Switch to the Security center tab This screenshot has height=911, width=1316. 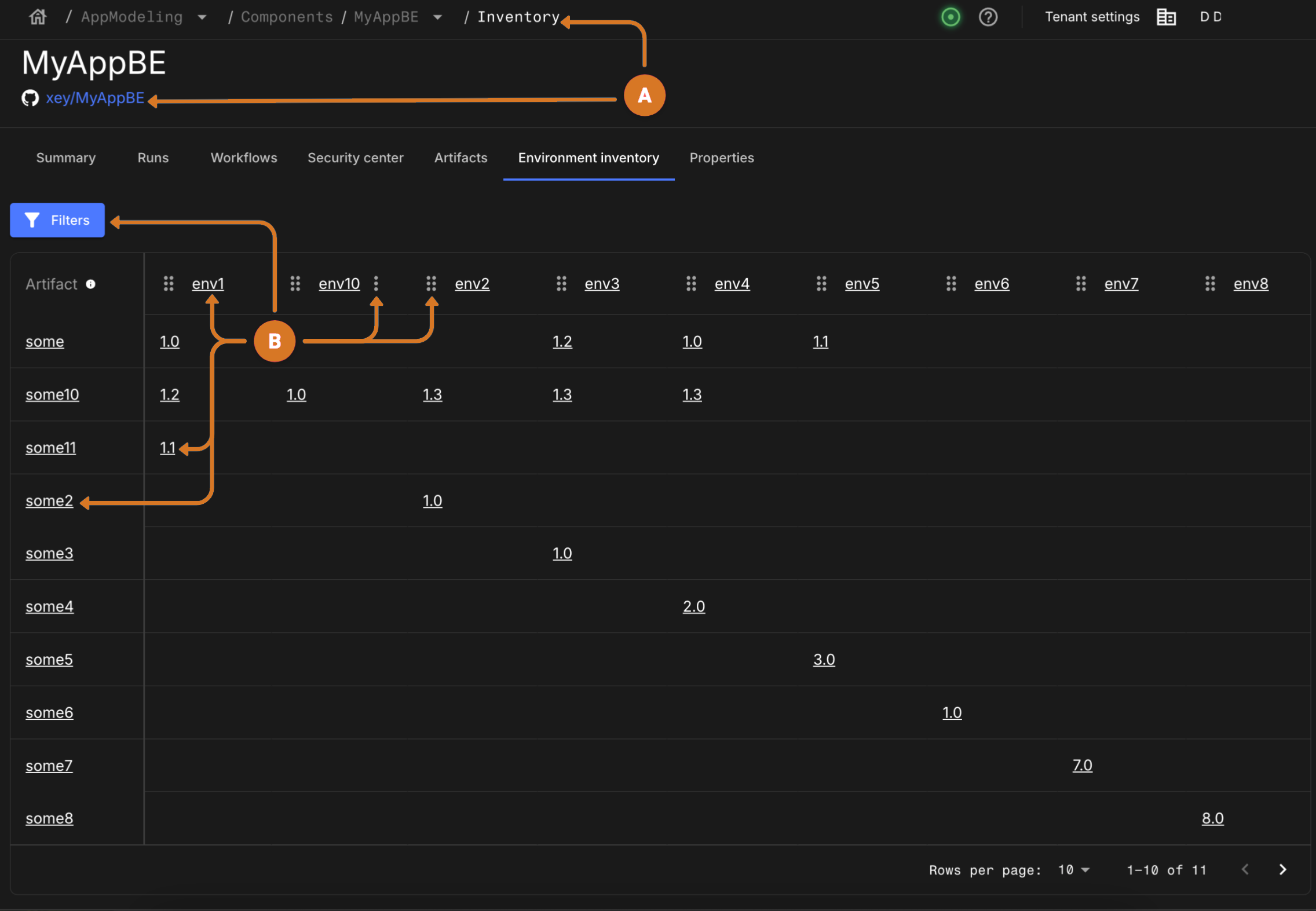click(355, 158)
